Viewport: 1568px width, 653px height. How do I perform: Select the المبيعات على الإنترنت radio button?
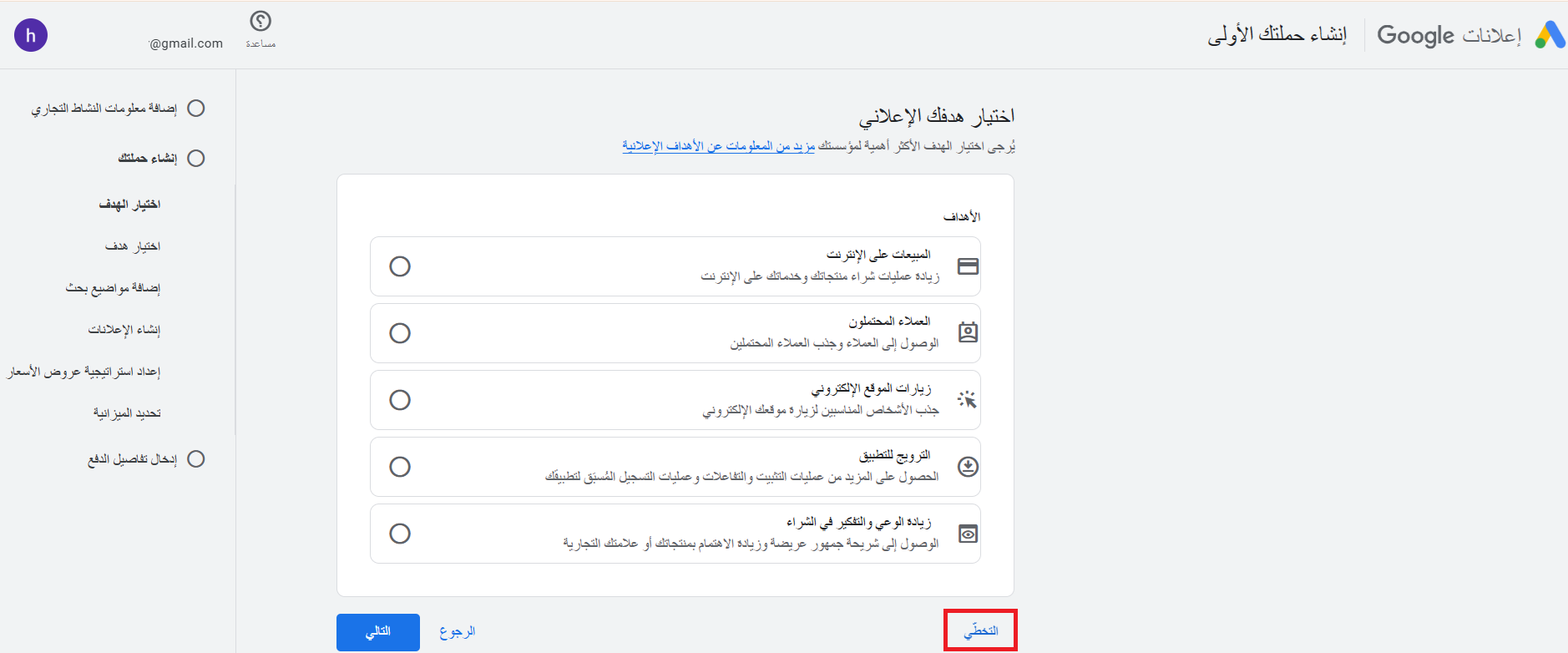coord(400,266)
